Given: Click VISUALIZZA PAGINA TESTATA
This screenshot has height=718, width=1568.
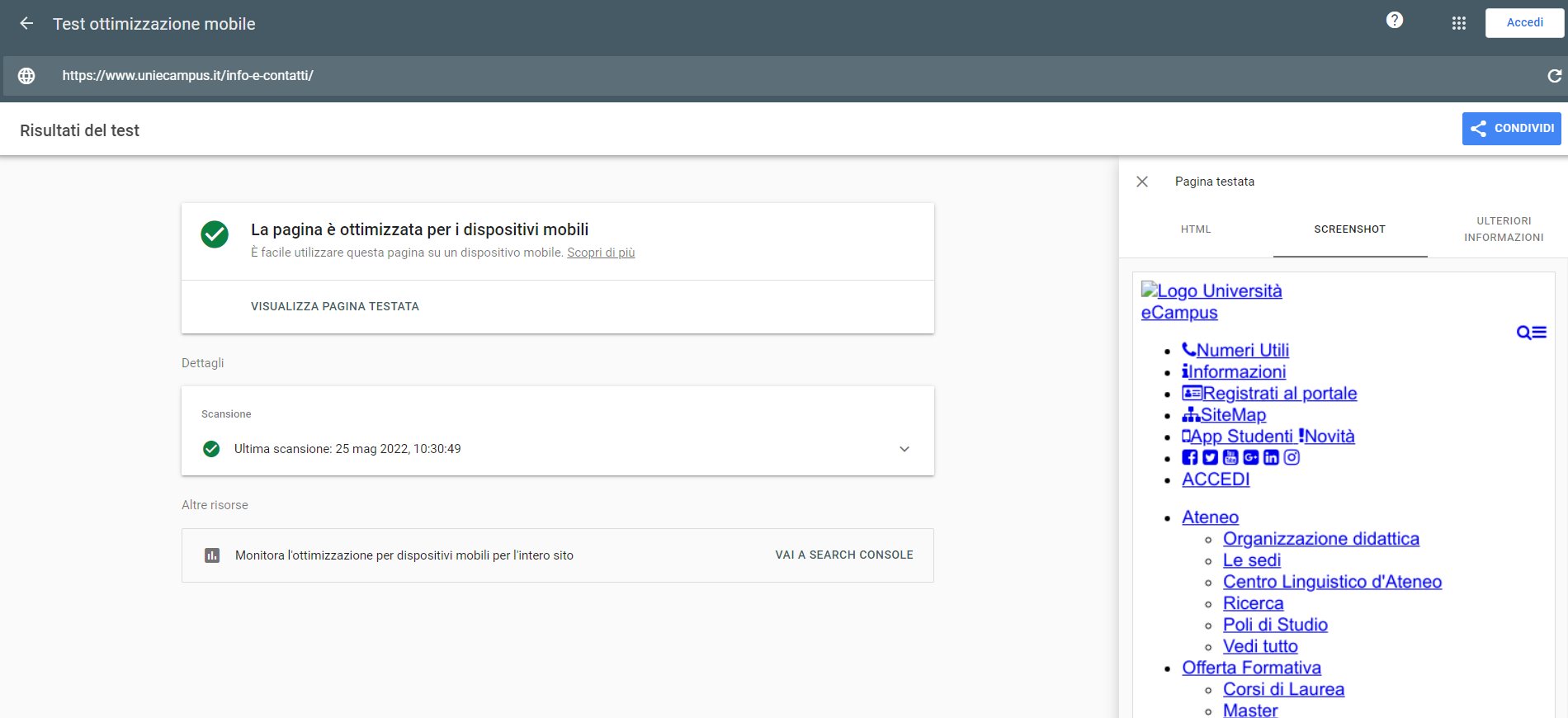Looking at the screenshot, I should point(335,306).
